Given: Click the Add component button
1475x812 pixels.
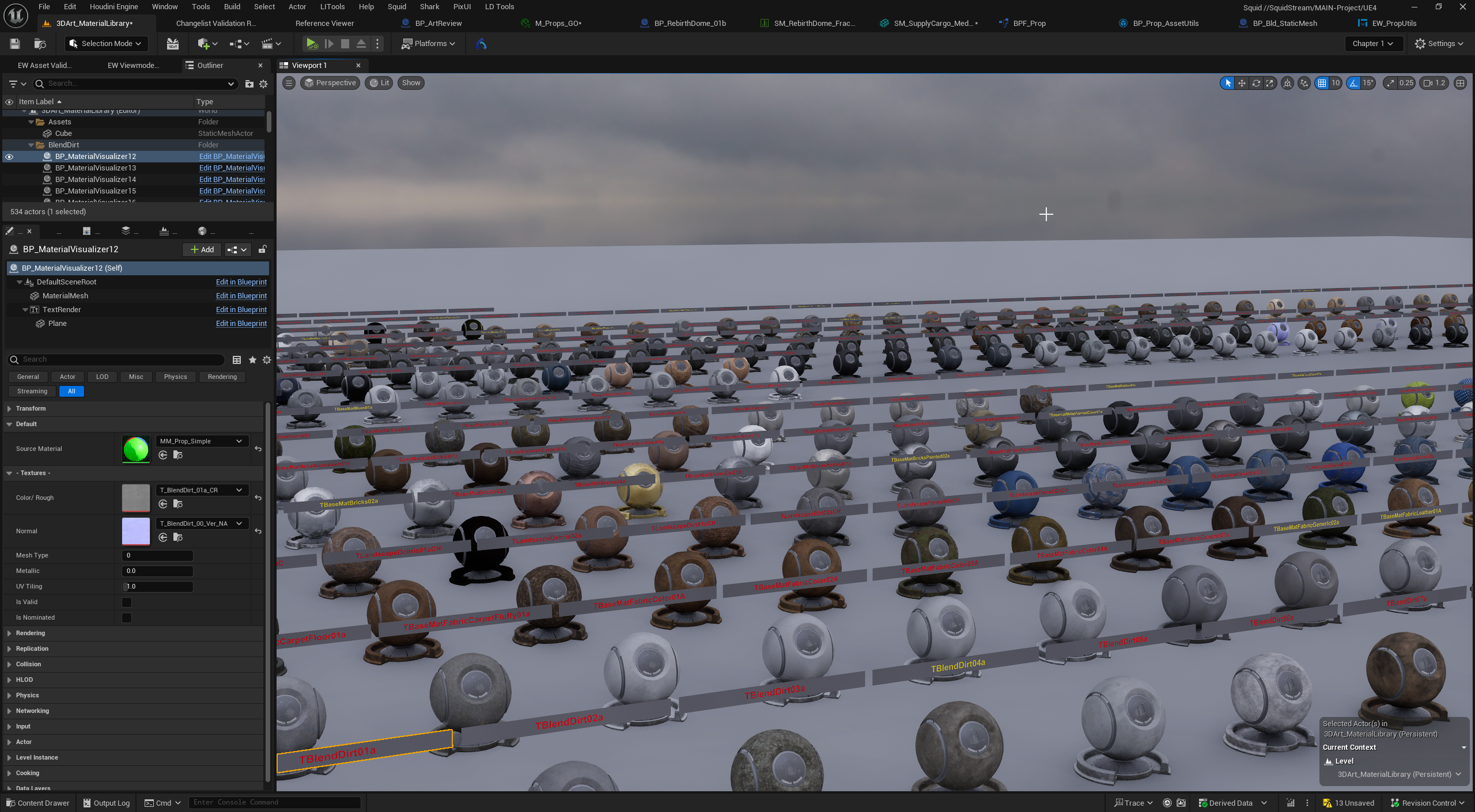Looking at the screenshot, I should [202, 249].
